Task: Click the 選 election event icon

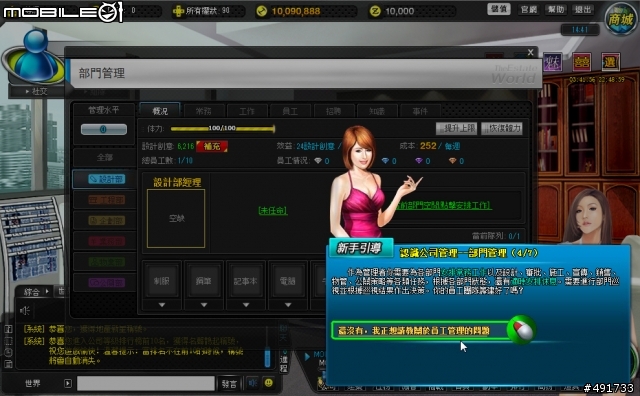Action: pos(610,62)
